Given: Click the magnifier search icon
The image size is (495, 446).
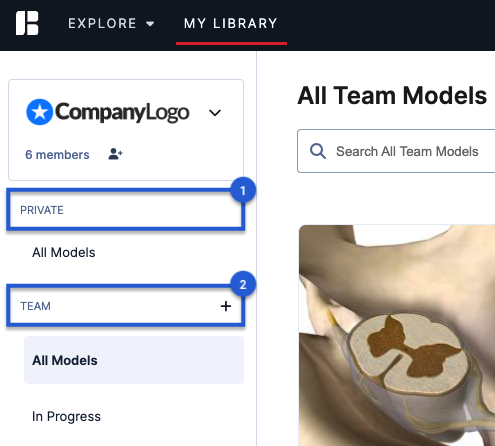Looking at the screenshot, I should click(318, 151).
